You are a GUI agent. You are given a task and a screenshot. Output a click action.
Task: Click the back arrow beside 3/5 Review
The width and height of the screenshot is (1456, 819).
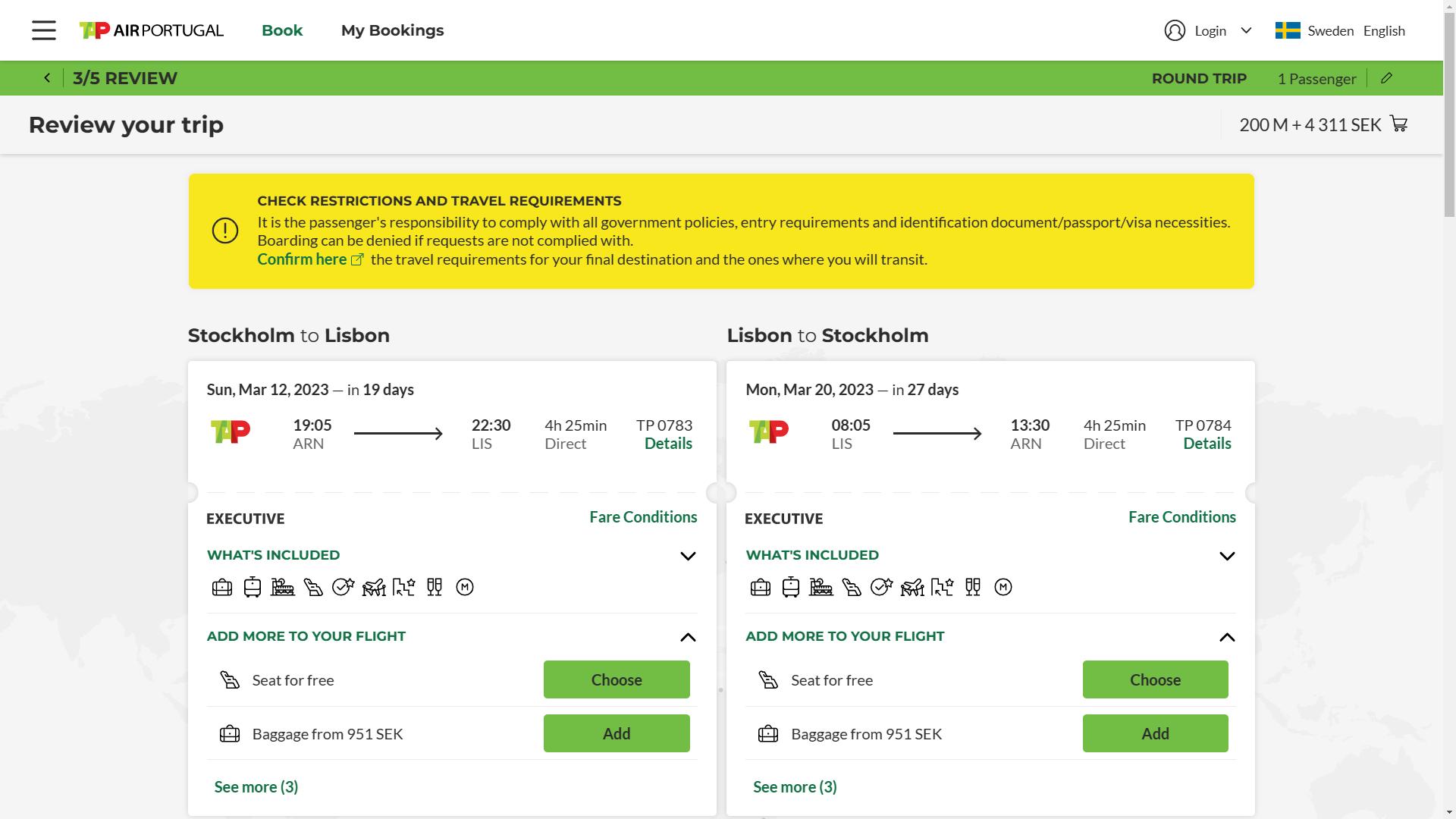click(x=47, y=78)
